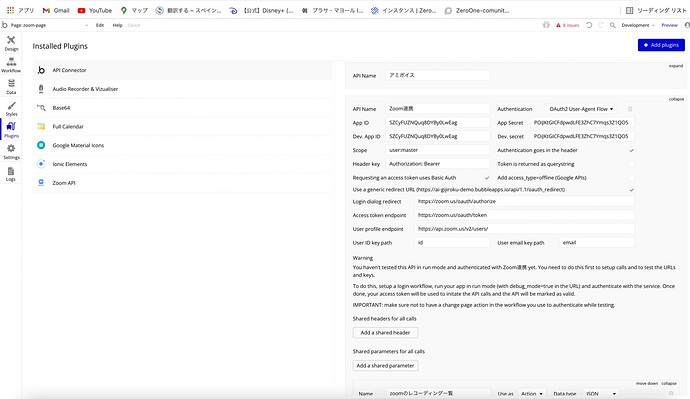690x399 pixels.
Task: Open the ZeroOne-comunit bookmark
Action: click(x=477, y=10)
